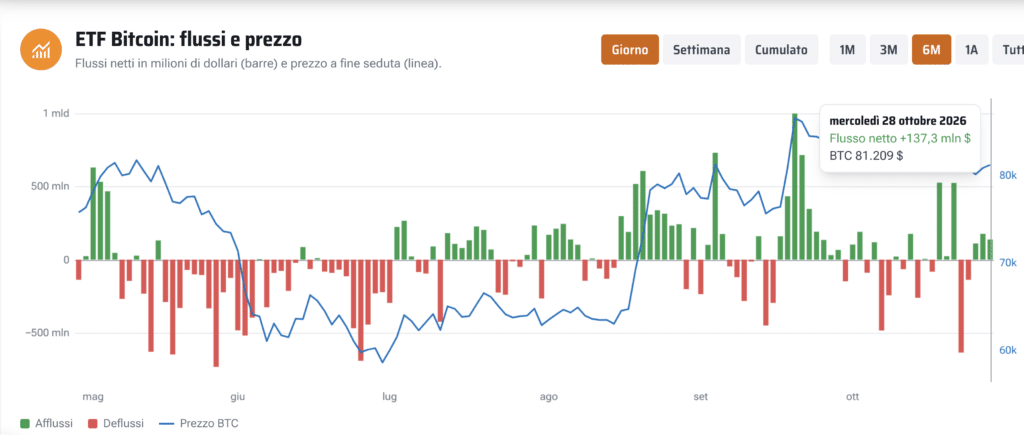Choose the 1A time range
The width and height of the screenshot is (1024, 435).
pos(971,50)
